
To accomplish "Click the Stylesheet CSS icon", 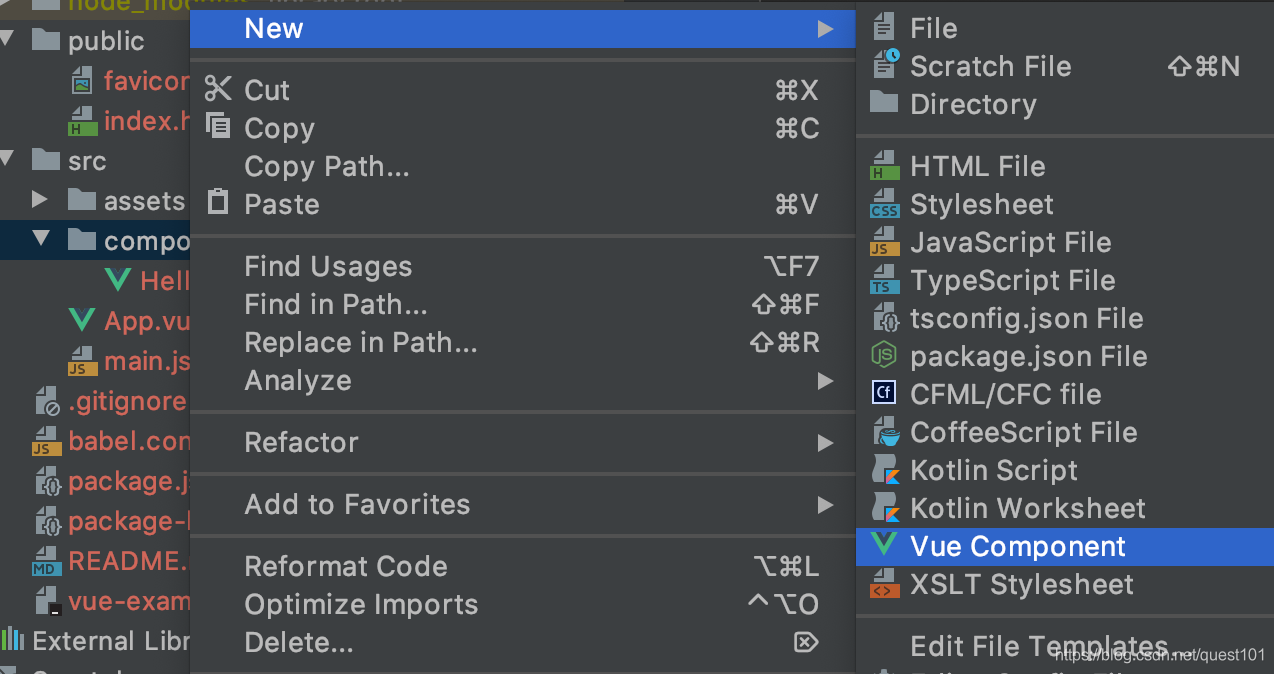I will (x=884, y=204).
